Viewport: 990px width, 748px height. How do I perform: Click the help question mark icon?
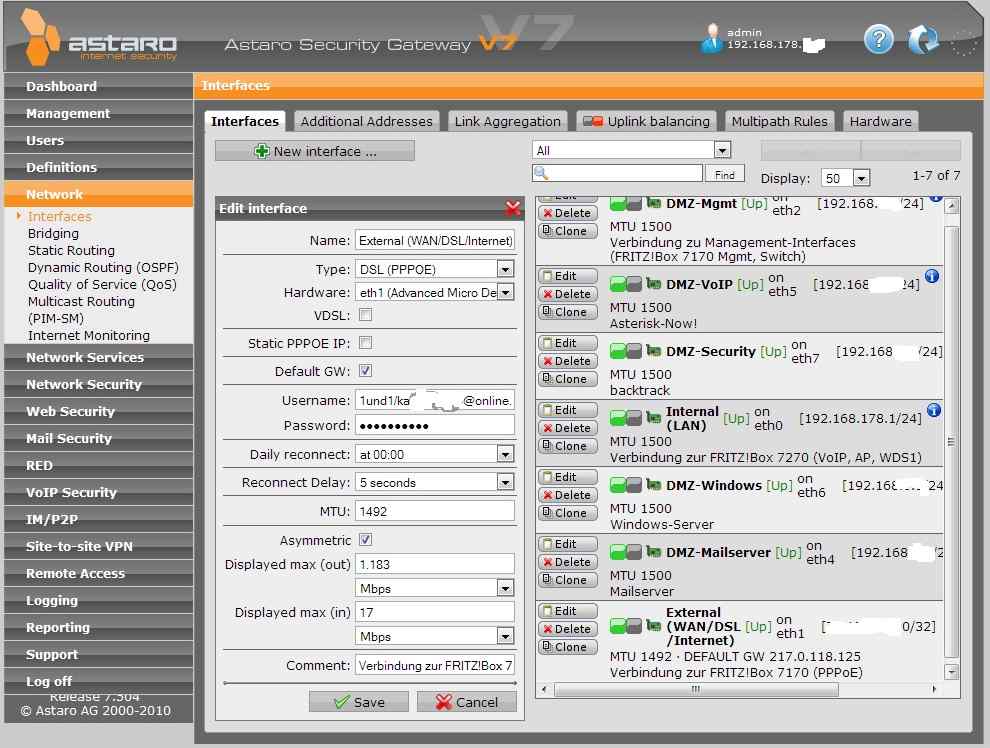(878, 40)
